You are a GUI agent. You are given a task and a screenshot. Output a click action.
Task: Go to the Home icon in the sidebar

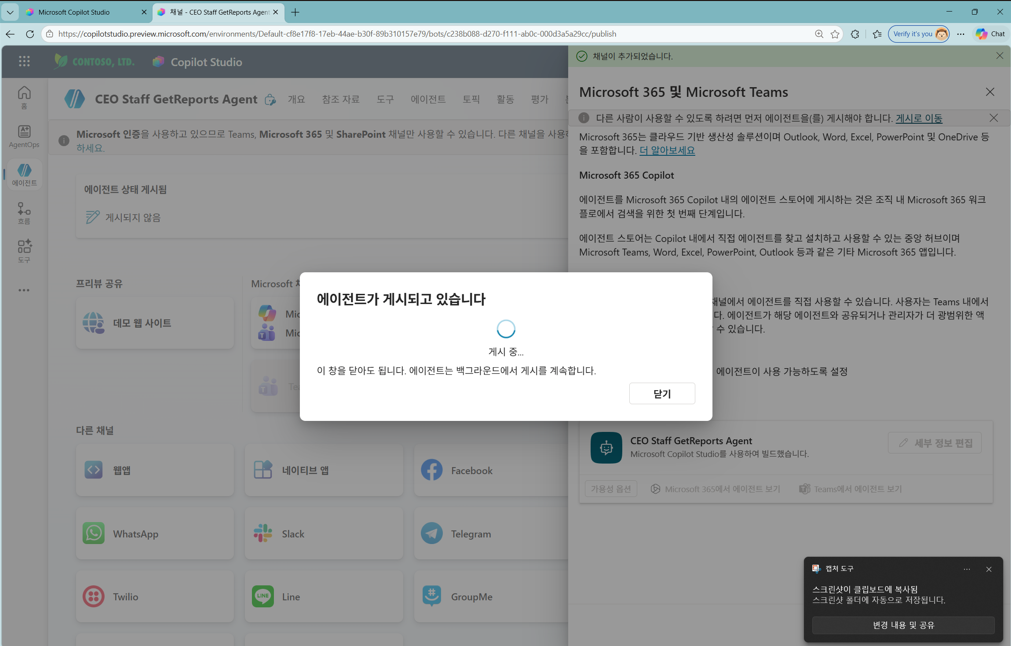tap(24, 97)
